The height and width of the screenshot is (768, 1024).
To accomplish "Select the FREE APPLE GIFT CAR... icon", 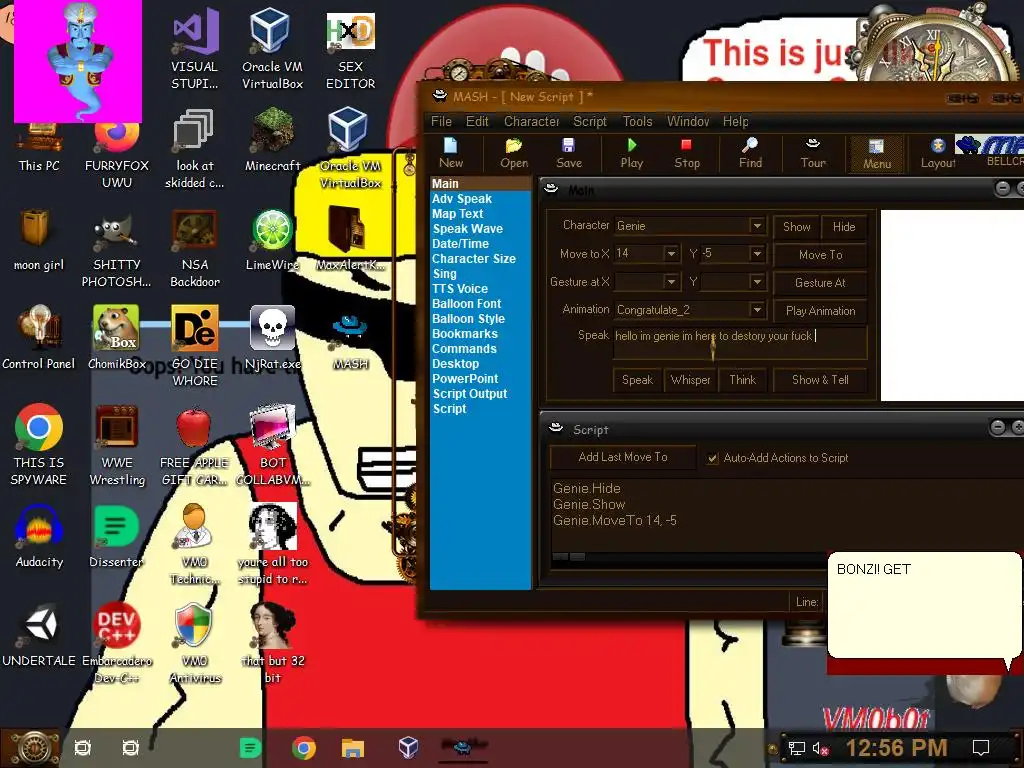I will 194,445.
